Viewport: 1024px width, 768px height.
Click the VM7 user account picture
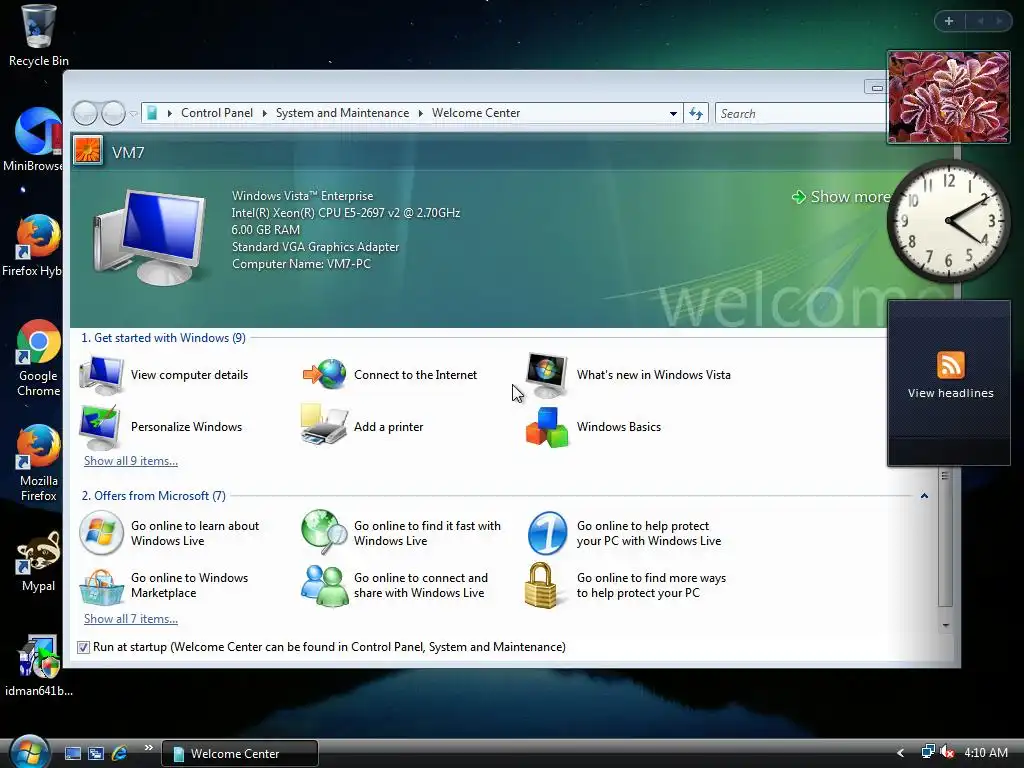pyautogui.click(x=88, y=151)
